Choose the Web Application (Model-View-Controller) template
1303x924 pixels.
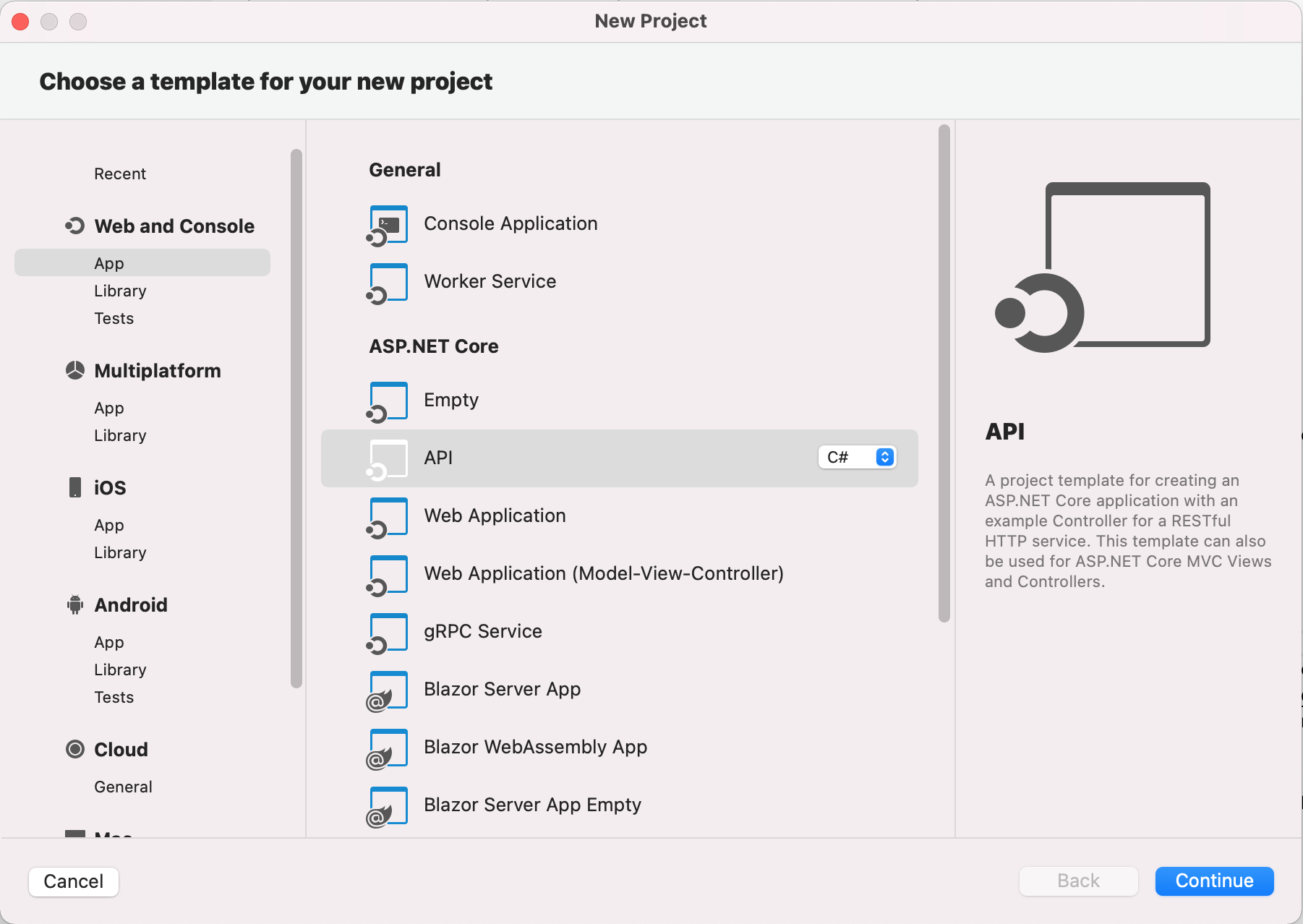click(x=603, y=573)
